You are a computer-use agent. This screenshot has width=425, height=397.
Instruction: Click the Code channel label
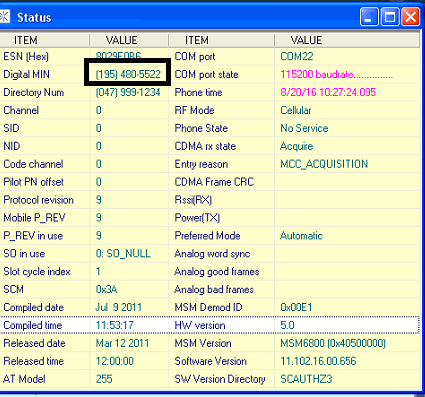33,164
